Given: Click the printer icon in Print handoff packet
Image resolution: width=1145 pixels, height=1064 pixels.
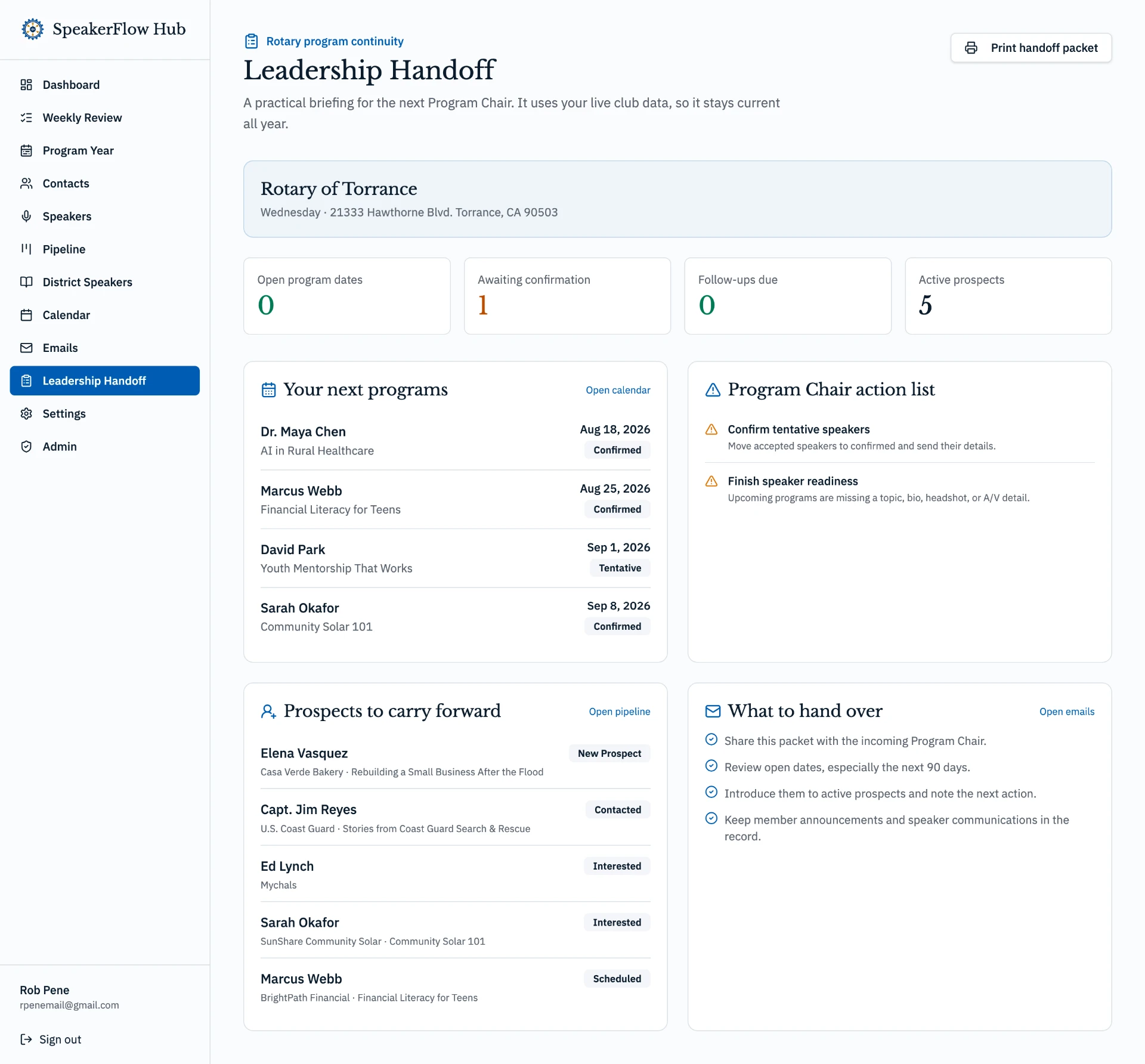Looking at the screenshot, I should 971,48.
